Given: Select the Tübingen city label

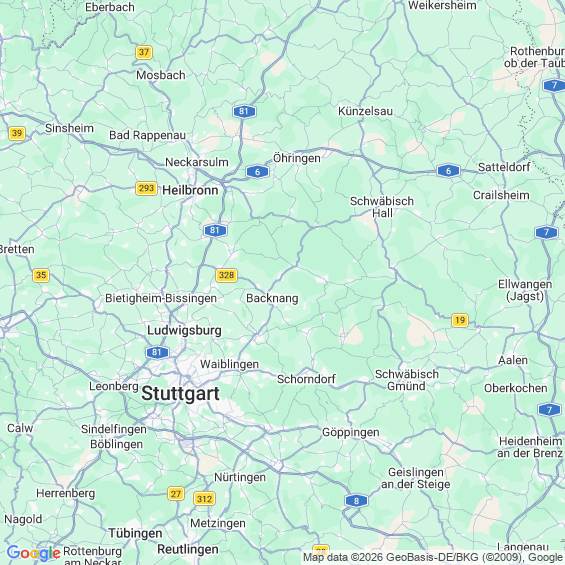Looking at the screenshot, I should tap(135, 533).
